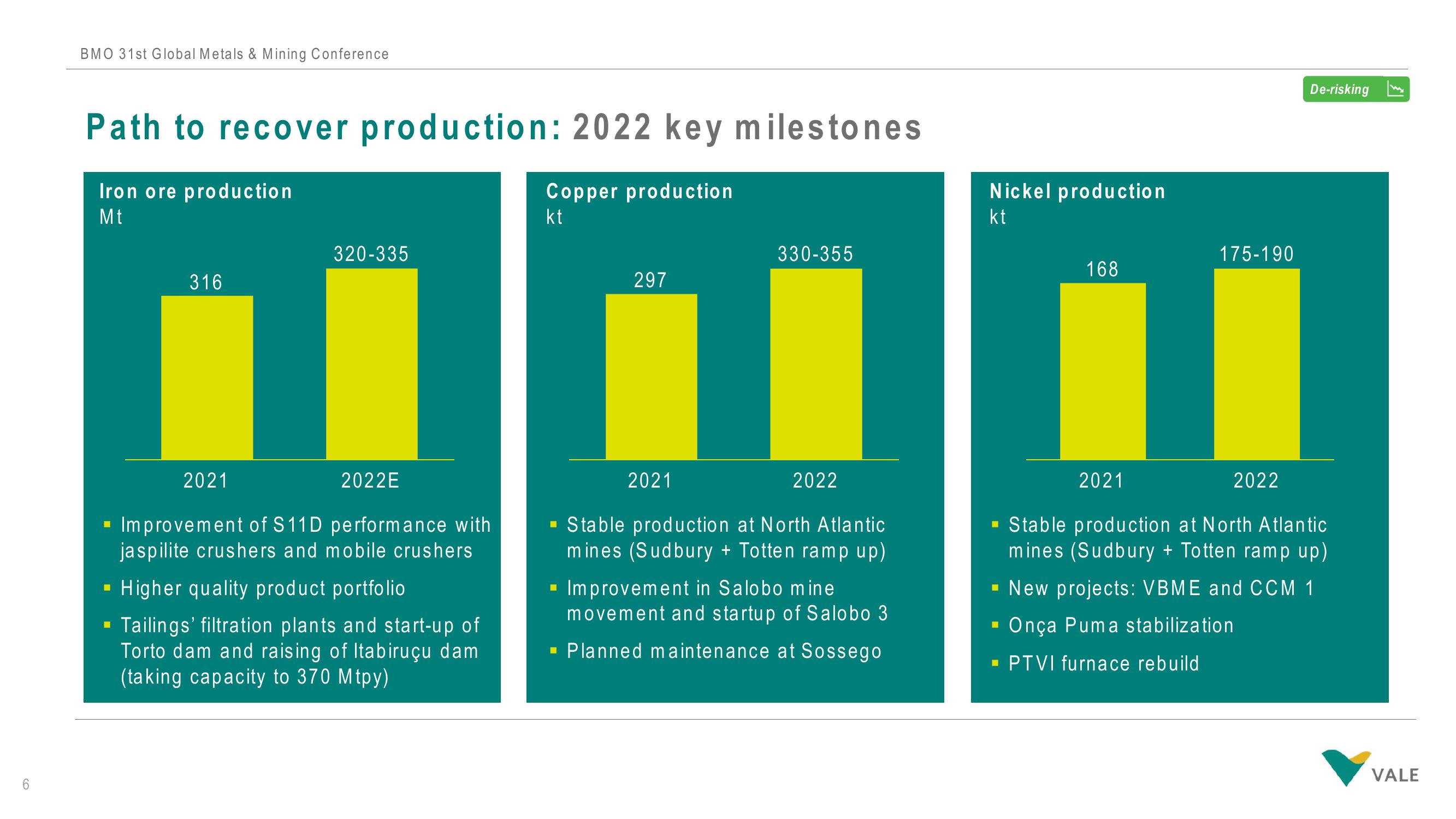Image resolution: width=1456 pixels, height=819 pixels.
Task: Click the '330-355' value label
Action: [x=815, y=254]
